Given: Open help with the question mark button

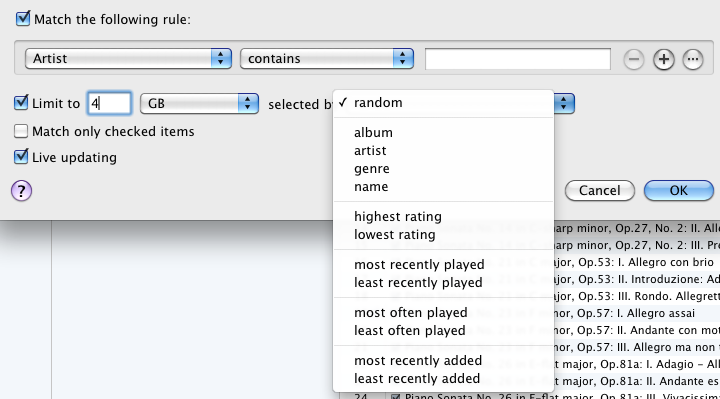Looking at the screenshot, I should (22, 191).
